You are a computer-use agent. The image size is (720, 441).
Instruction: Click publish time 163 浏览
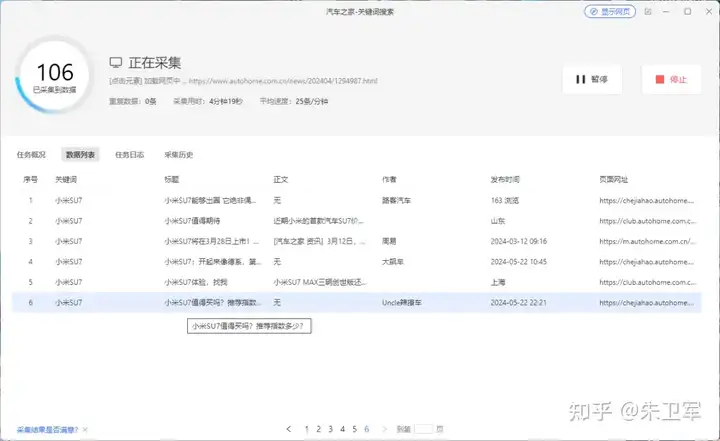click(505, 201)
